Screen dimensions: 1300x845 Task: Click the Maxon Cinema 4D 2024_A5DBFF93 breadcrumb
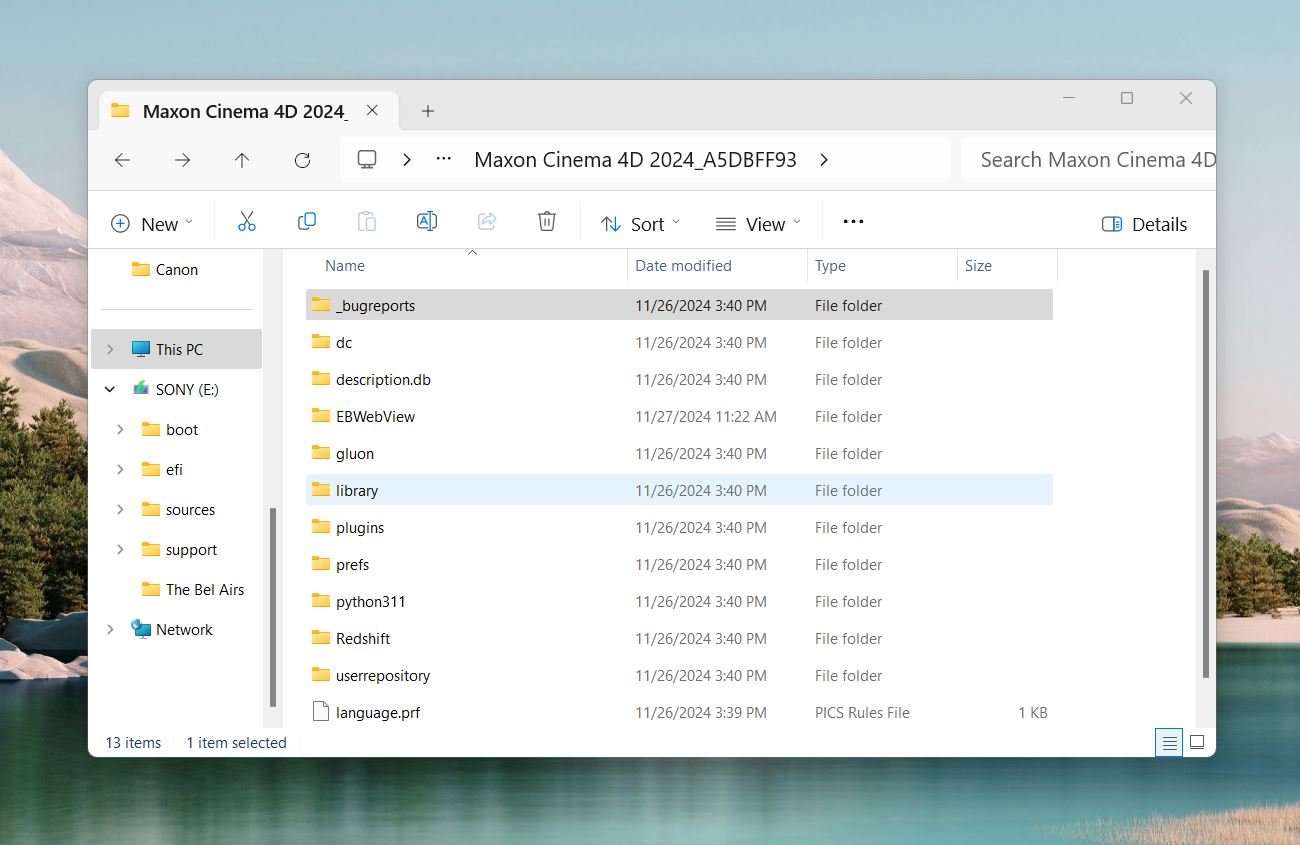[x=635, y=160]
